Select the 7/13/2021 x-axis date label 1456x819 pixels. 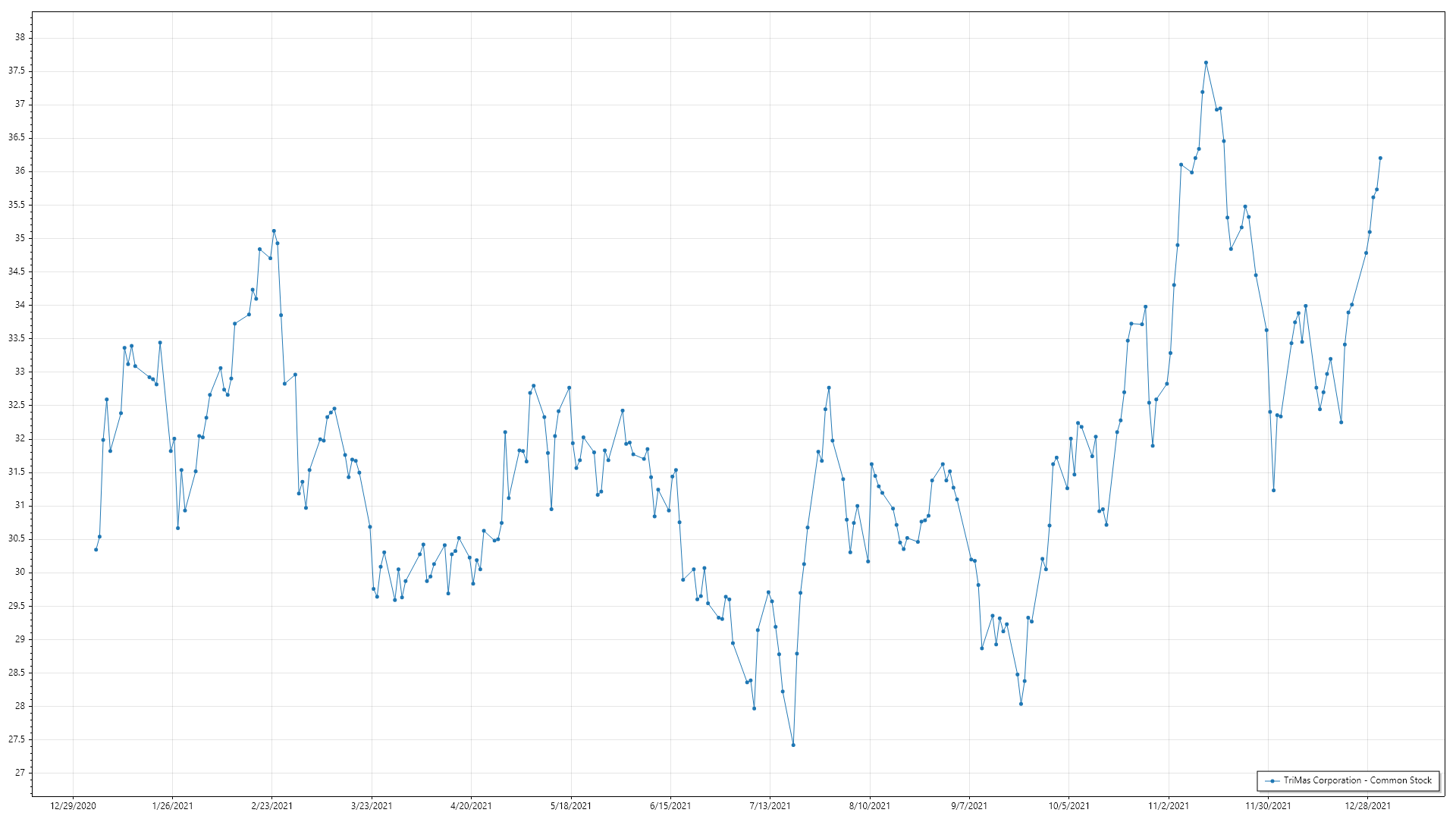coord(770,805)
